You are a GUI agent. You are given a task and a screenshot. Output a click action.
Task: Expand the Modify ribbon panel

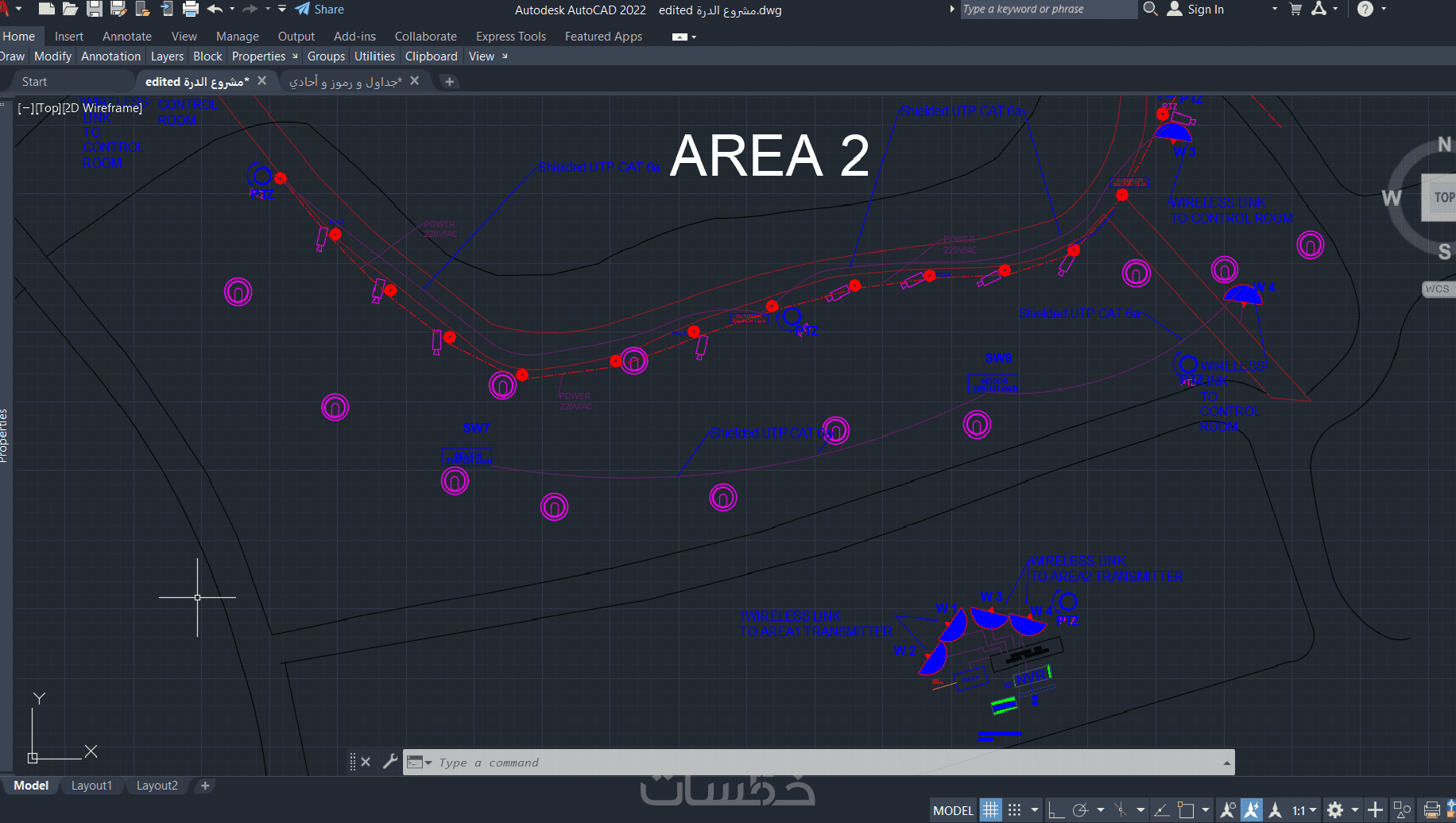pos(53,56)
